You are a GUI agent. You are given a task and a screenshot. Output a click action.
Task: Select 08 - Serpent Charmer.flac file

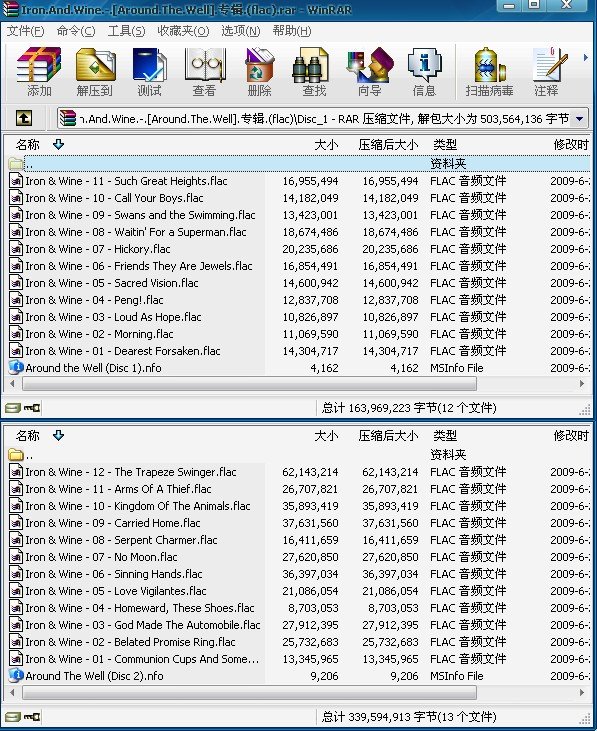pos(121,540)
